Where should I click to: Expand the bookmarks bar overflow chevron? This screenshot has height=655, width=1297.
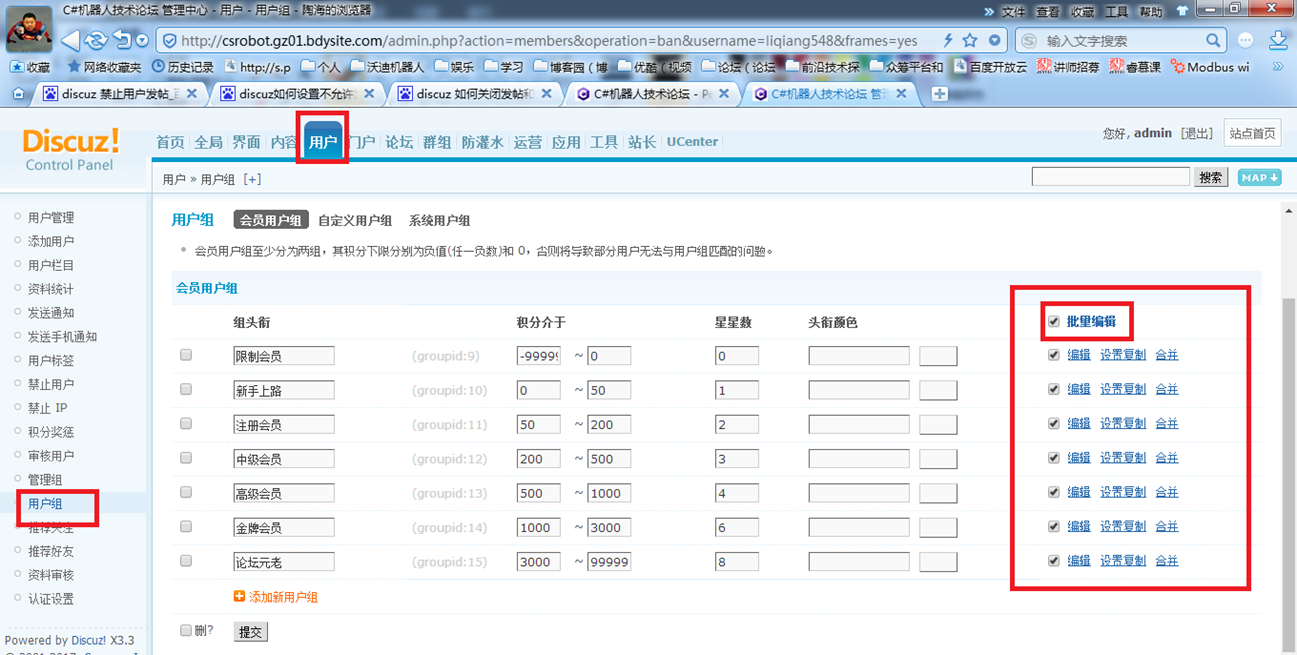click(x=1278, y=67)
